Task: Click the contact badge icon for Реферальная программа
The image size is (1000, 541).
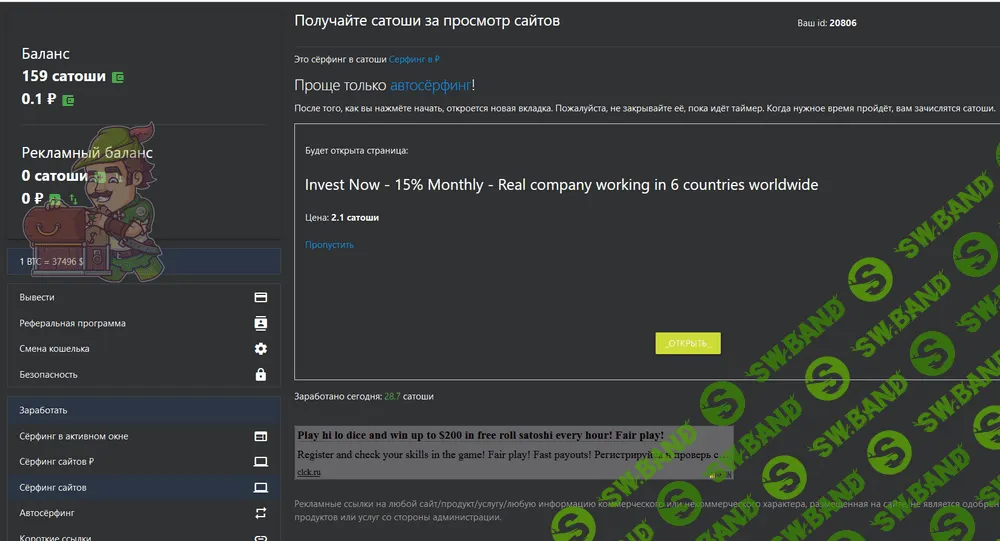Action: click(260, 323)
